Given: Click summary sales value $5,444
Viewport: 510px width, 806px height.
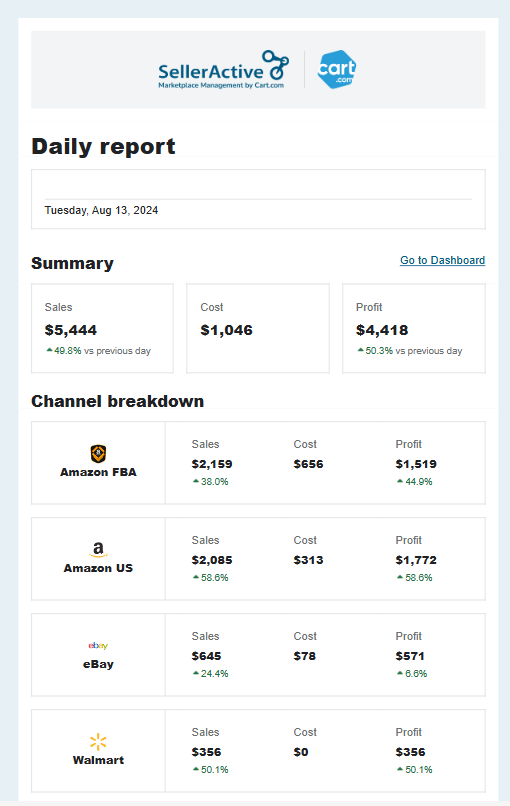Looking at the screenshot, I should pyautogui.click(x=71, y=330).
